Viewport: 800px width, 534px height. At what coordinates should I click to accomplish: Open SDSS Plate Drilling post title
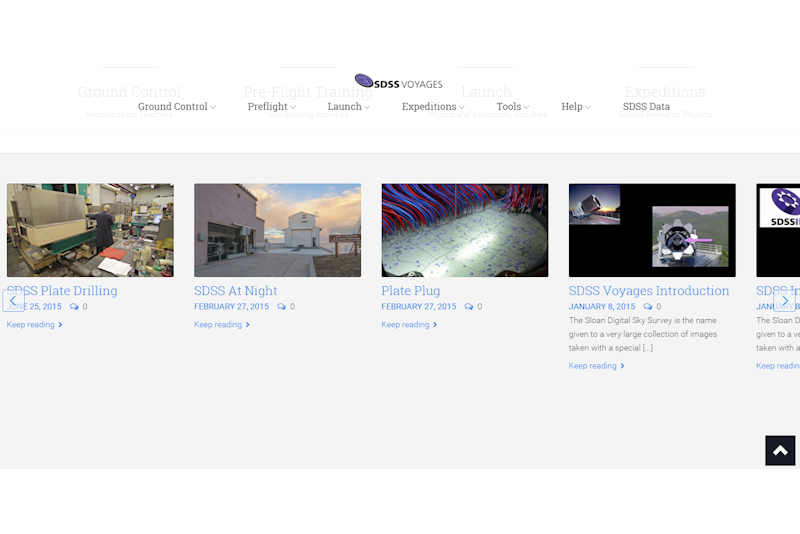coord(62,291)
